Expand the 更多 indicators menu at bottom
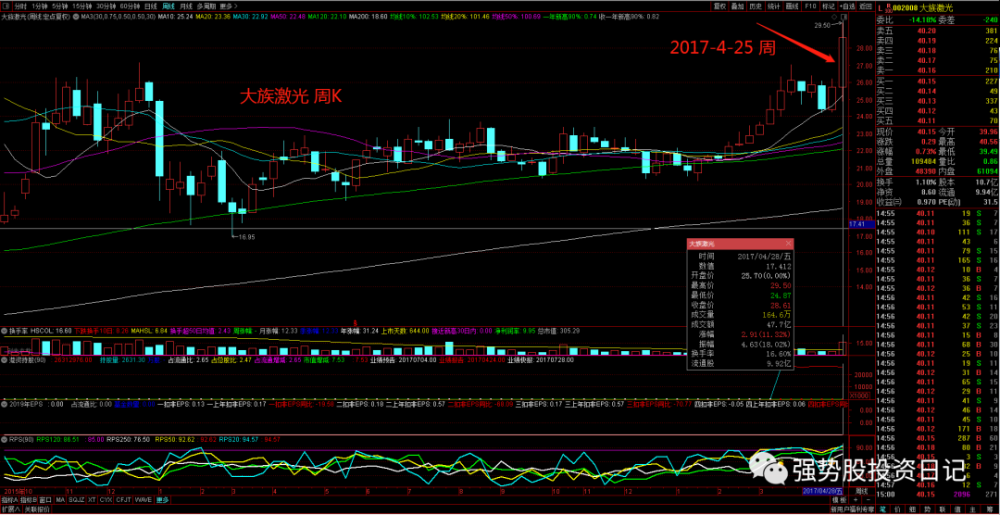 click(162, 500)
